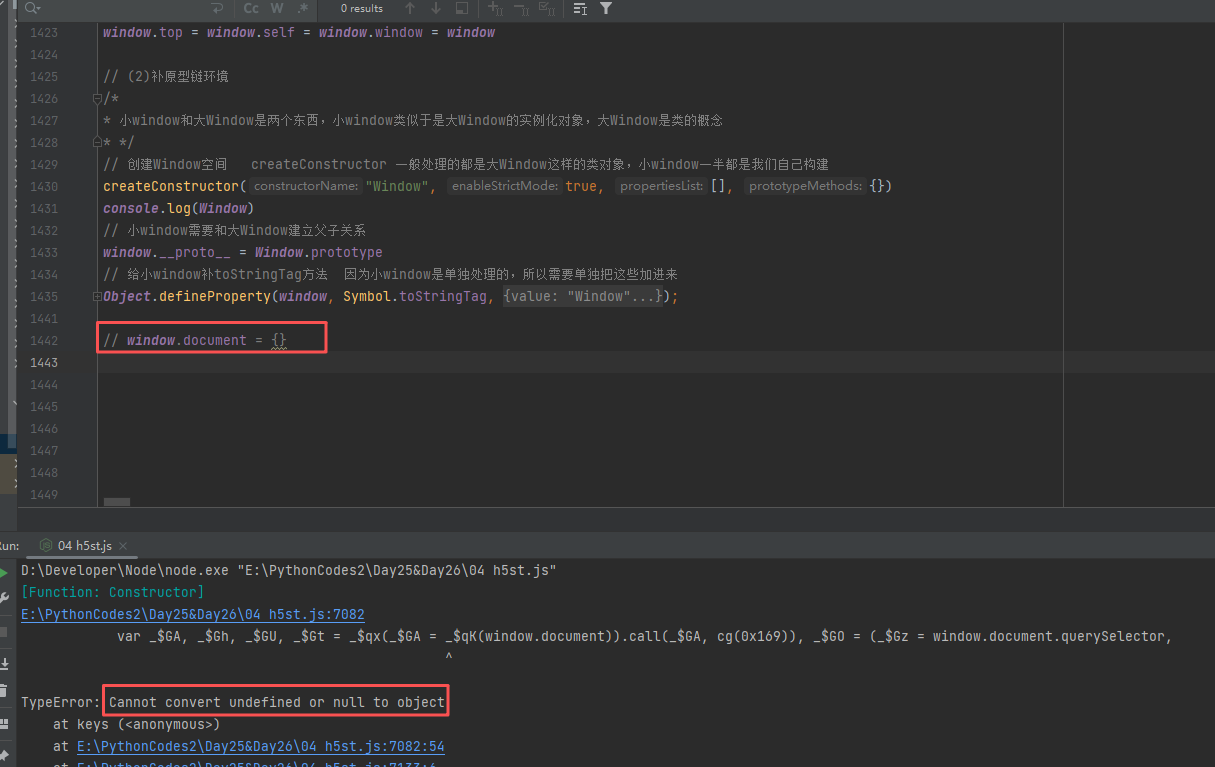Click the 'TypeError:' label in console

61,702
